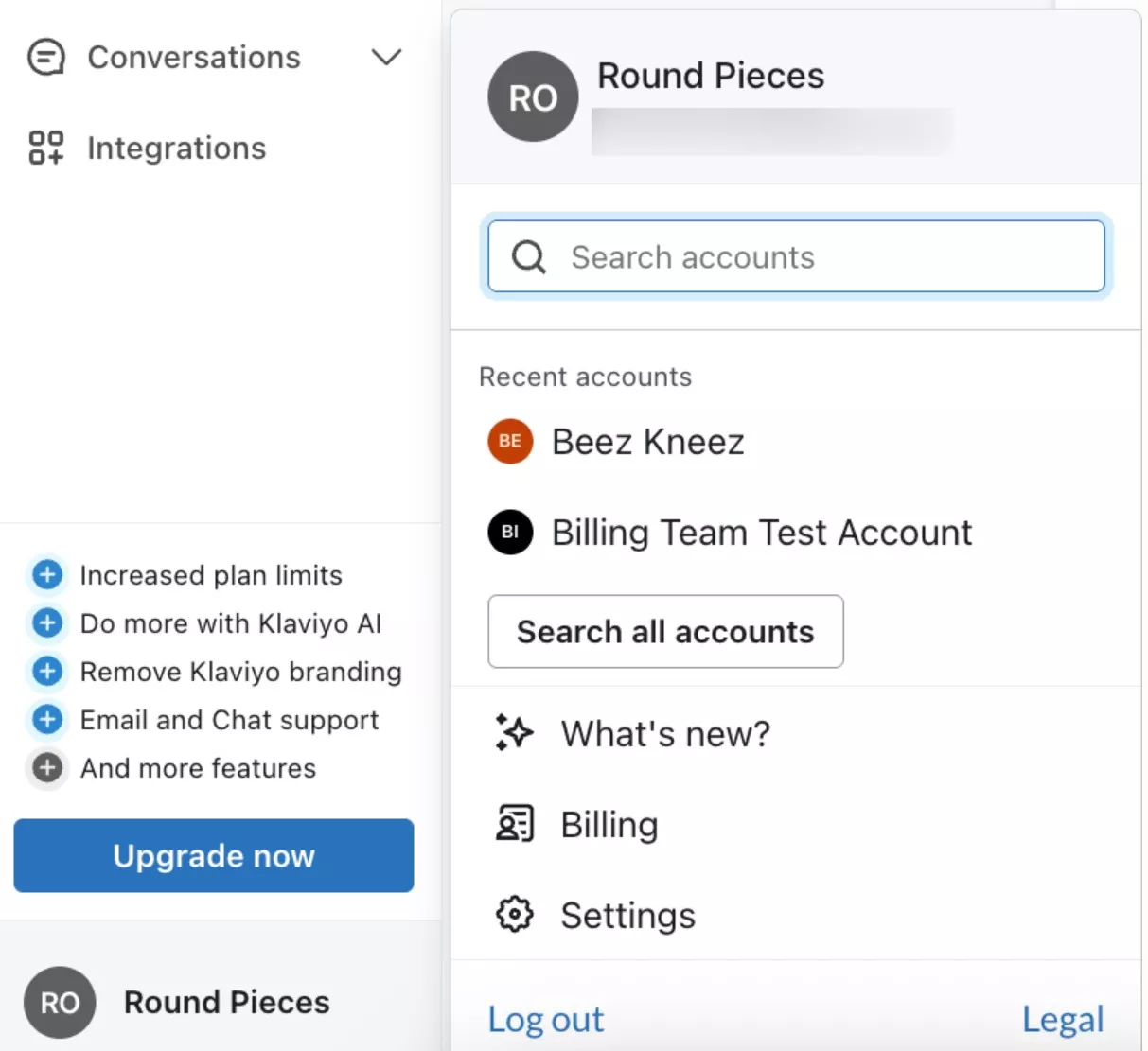Click the plus icon for Do more with Klaviyo AI

pos(46,622)
